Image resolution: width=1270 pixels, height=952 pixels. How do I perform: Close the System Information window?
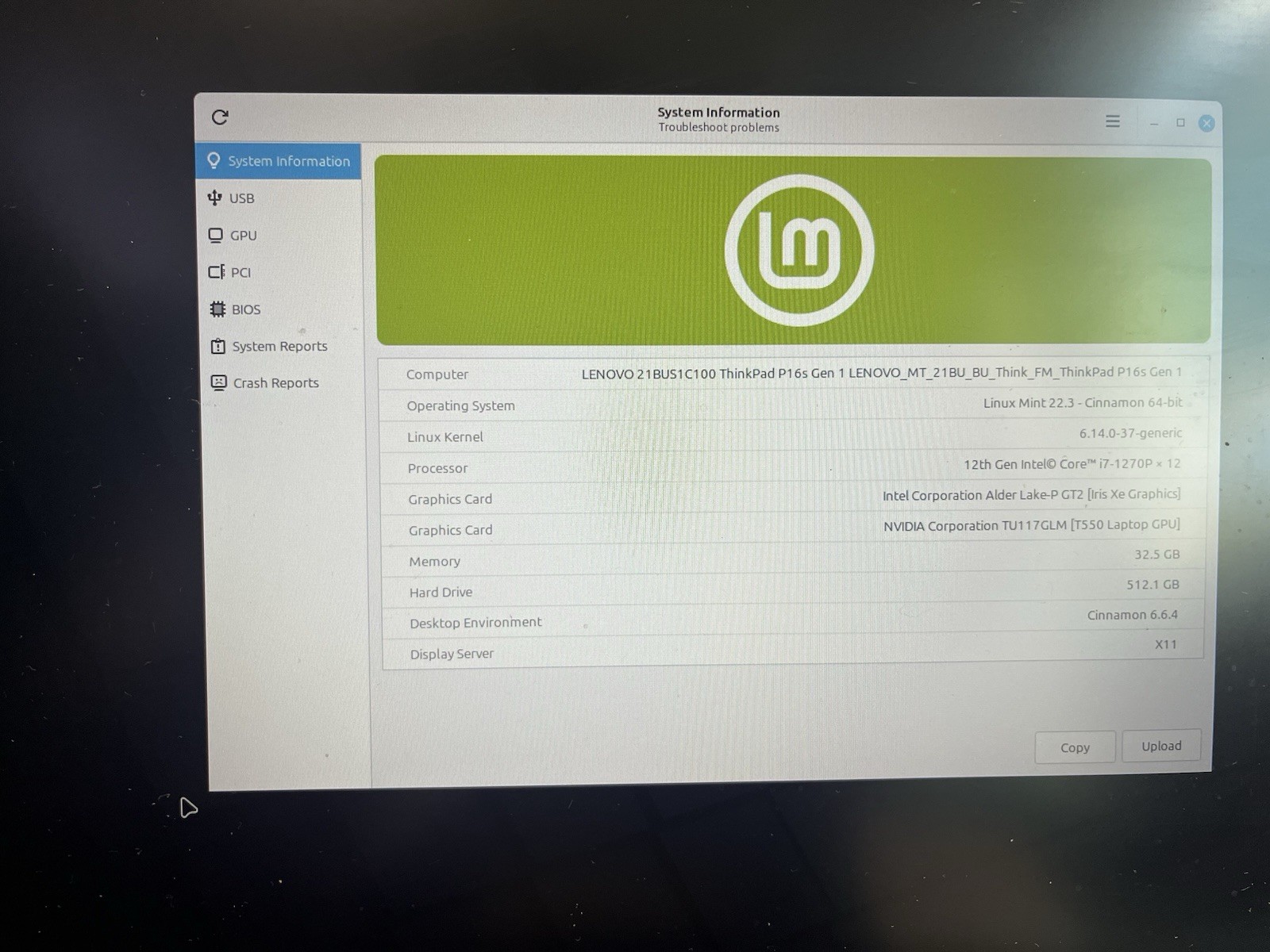(1206, 123)
